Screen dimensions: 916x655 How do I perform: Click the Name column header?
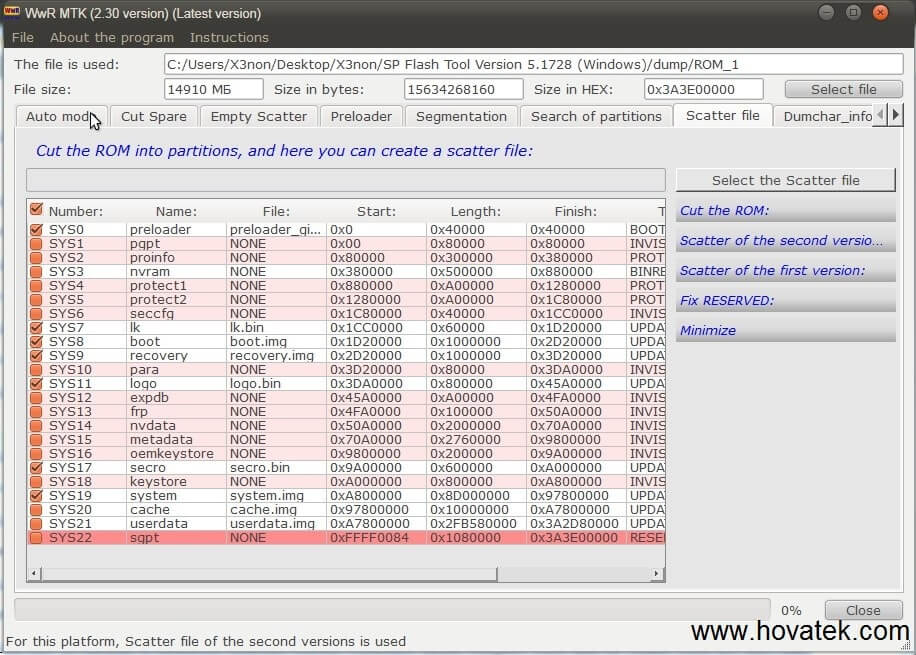click(x=176, y=211)
